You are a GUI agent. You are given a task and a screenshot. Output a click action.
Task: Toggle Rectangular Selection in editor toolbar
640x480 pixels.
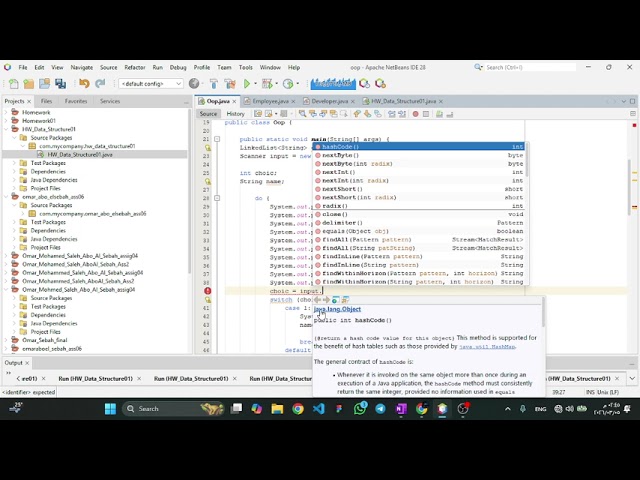point(344,114)
